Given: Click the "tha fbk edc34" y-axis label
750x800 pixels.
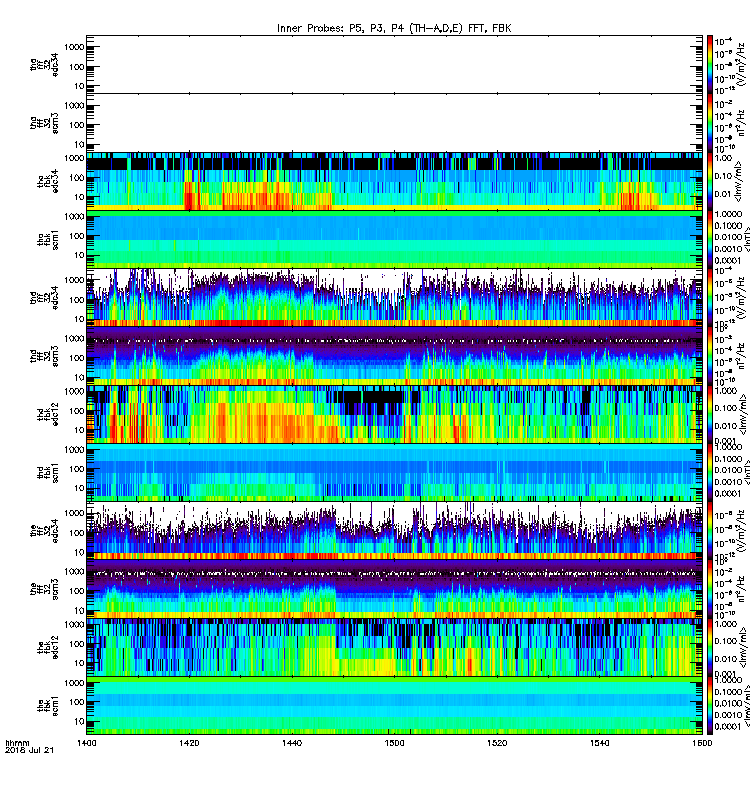Looking at the screenshot, I should point(48,181).
